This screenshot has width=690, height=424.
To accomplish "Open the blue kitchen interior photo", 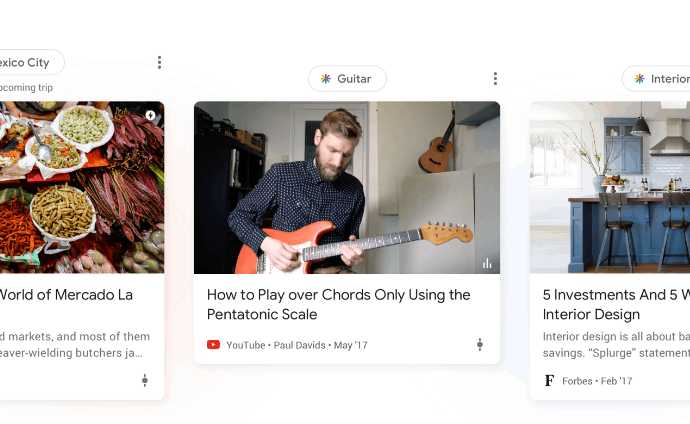I will click(x=610, y=187).
